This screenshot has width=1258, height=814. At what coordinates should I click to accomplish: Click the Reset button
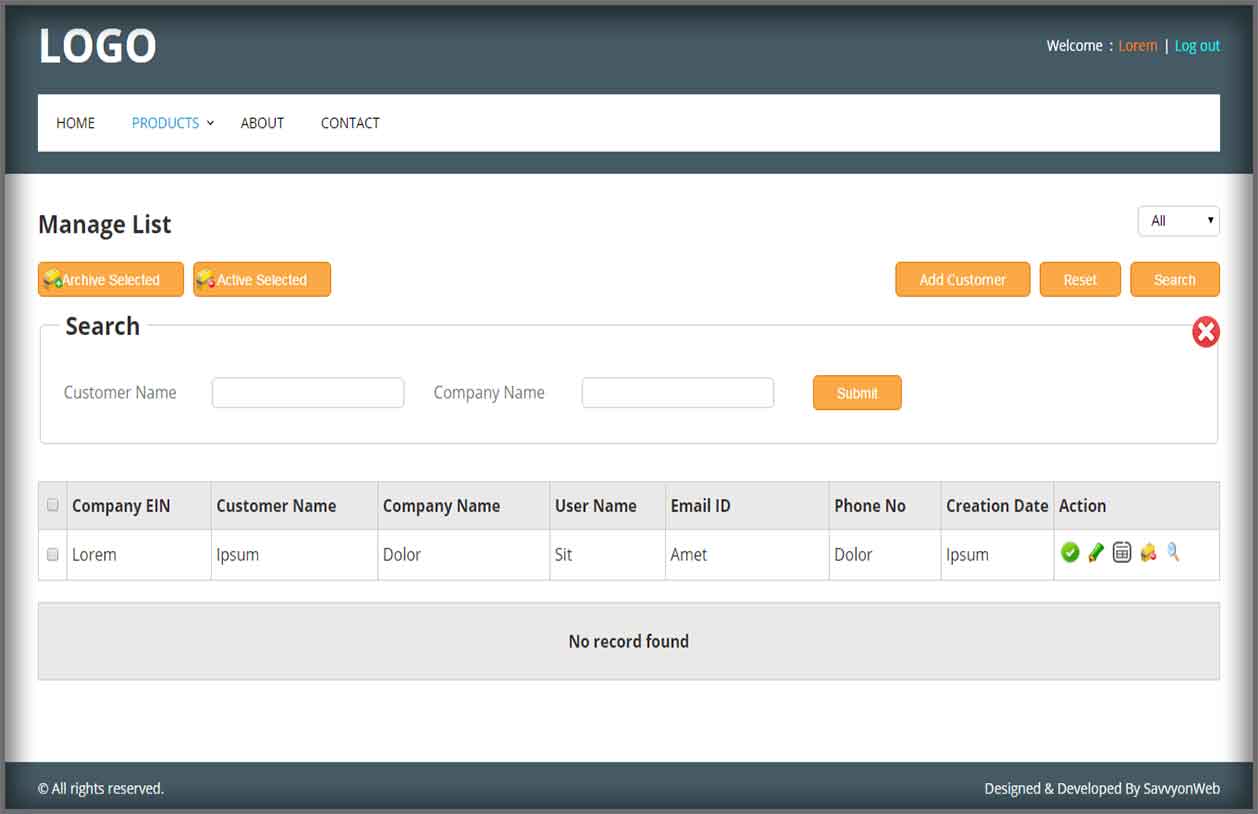pos(1080,280)
